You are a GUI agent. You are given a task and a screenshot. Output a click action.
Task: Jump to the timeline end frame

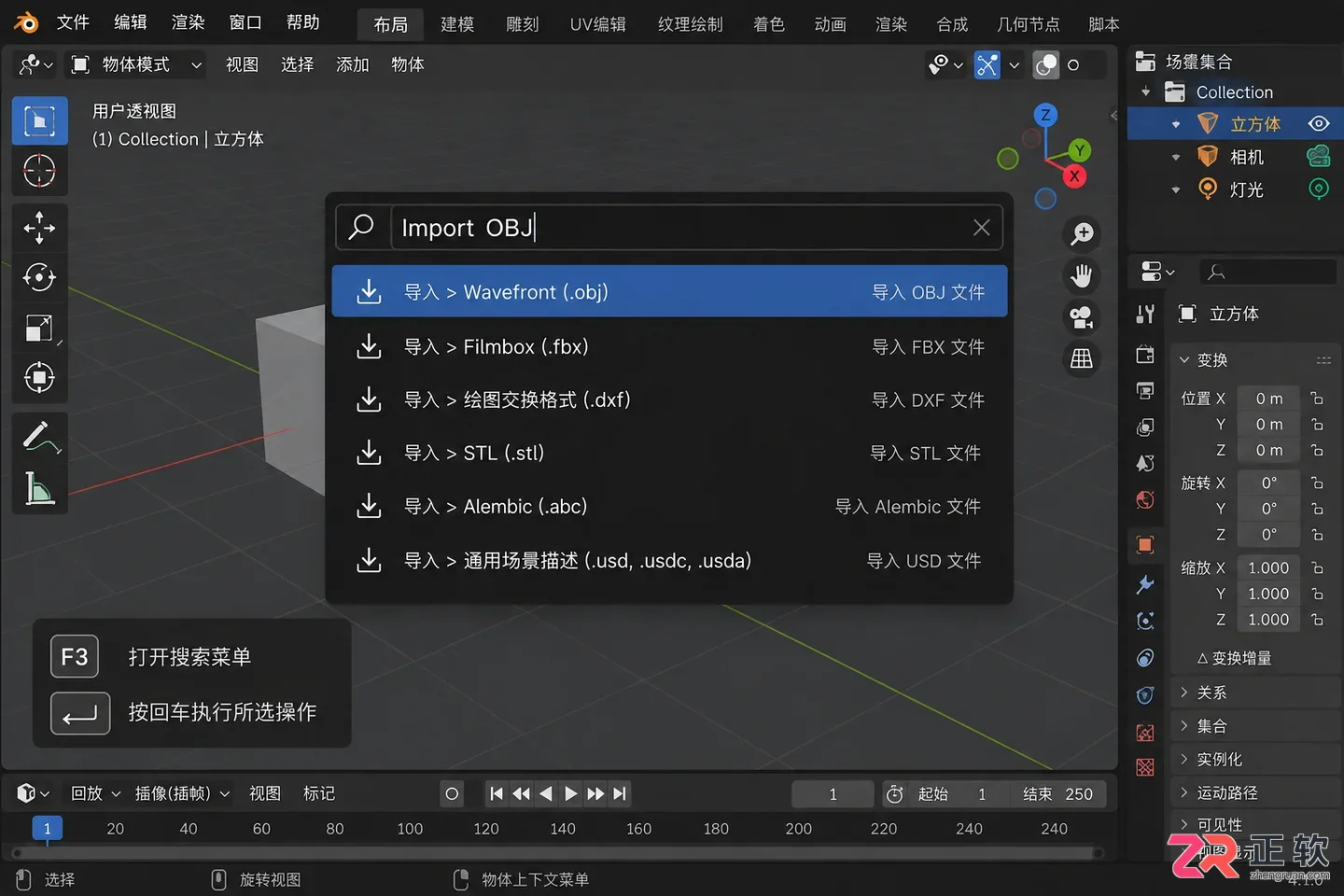[x=620, y=794]
